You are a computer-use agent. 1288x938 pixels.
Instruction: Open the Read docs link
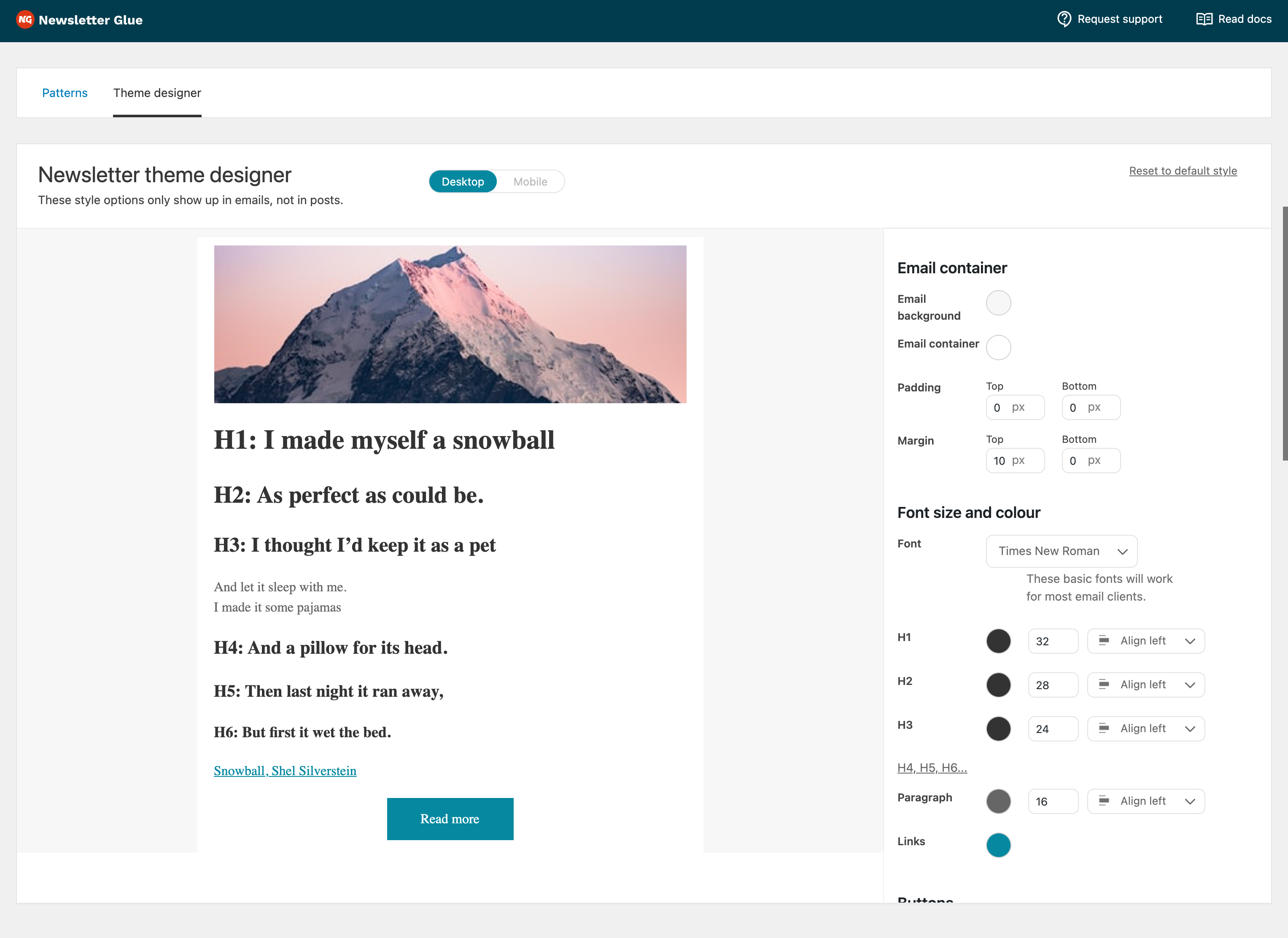tap(1234, 19)
